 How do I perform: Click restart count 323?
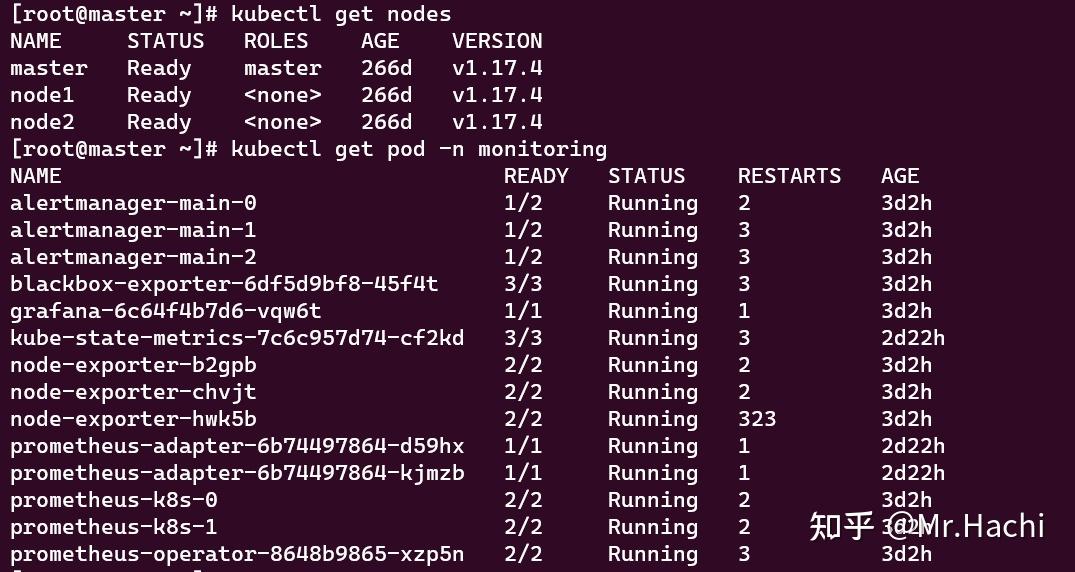pyautogui.click(x=757, y=419)
